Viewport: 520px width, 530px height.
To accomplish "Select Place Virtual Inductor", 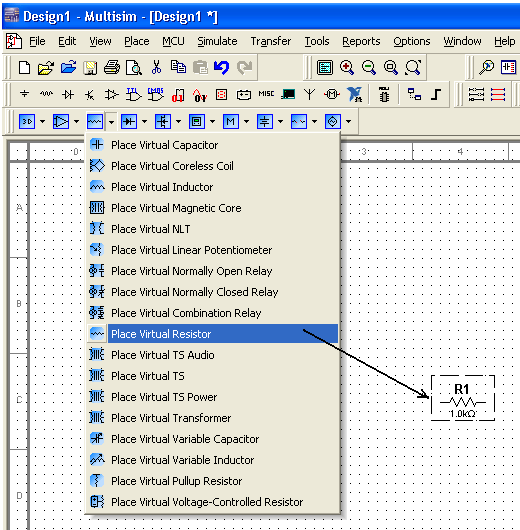I will 213,187.
